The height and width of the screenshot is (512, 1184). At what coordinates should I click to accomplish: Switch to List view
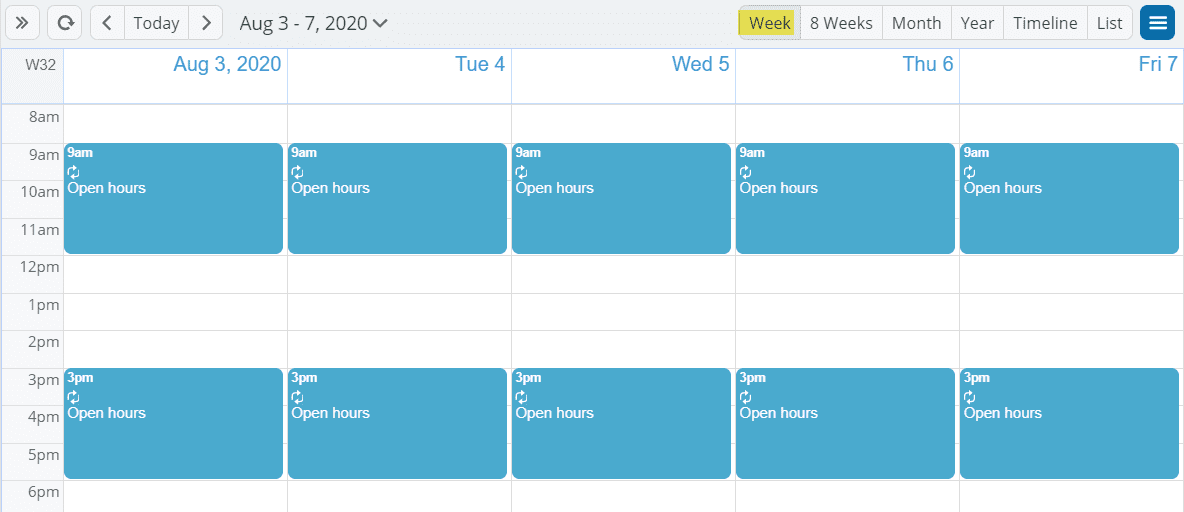pos(1109,23)
